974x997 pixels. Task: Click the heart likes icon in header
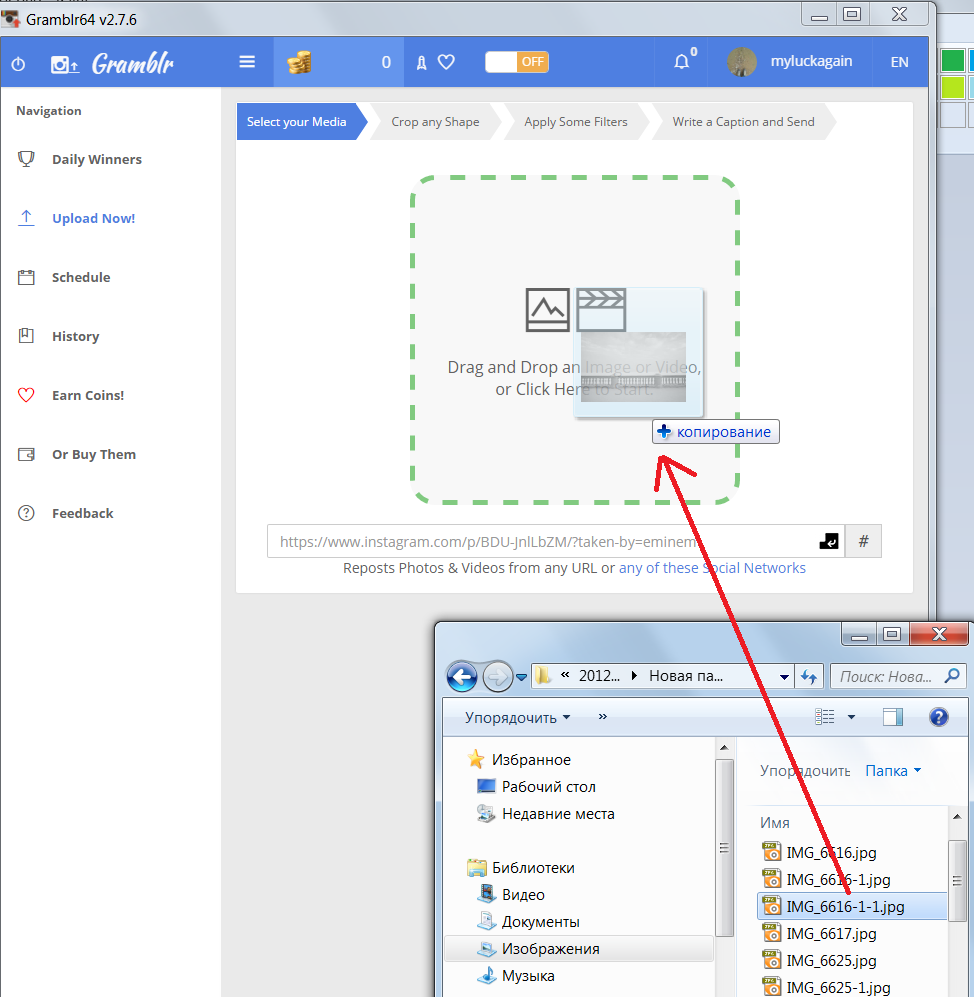coord(446,62)
